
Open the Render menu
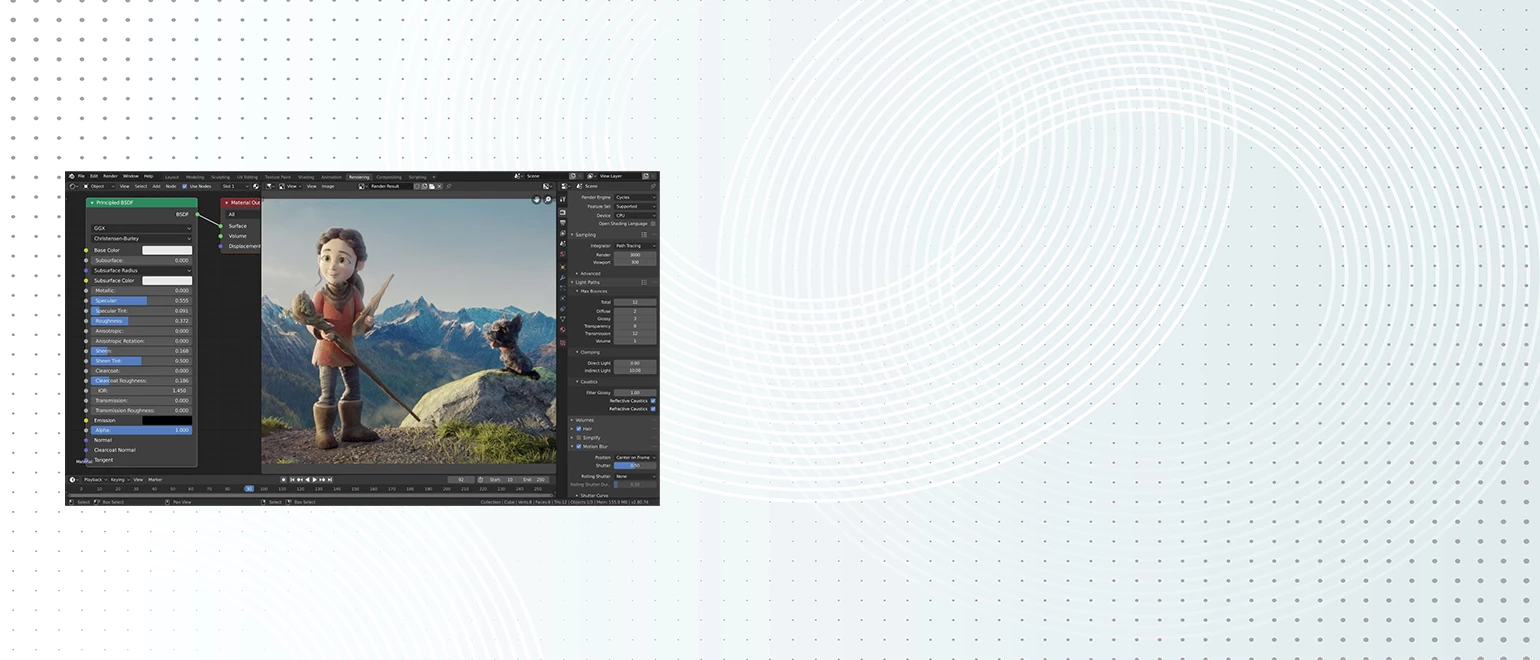pyautogui.click(x=110, y=176)
